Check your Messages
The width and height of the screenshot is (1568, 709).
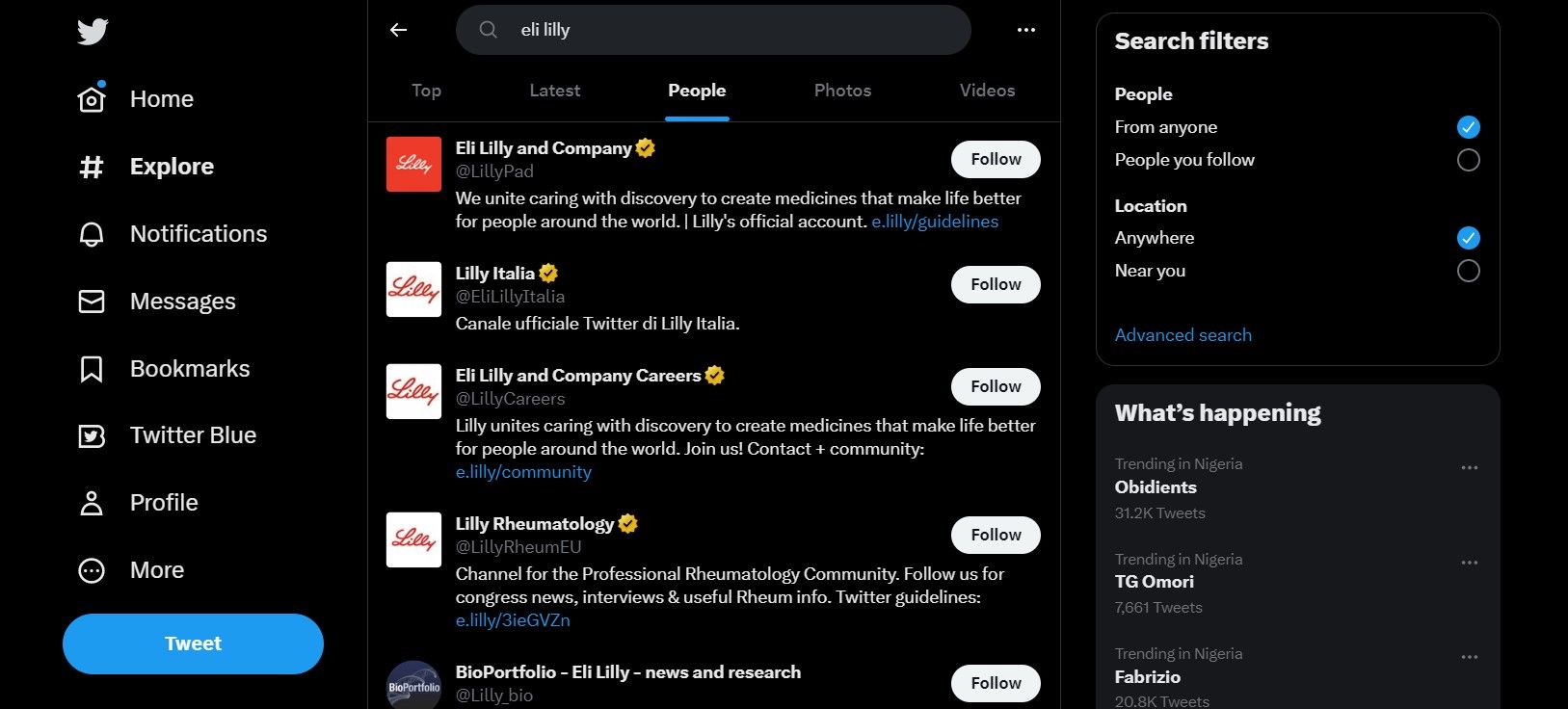coord(182,301)
